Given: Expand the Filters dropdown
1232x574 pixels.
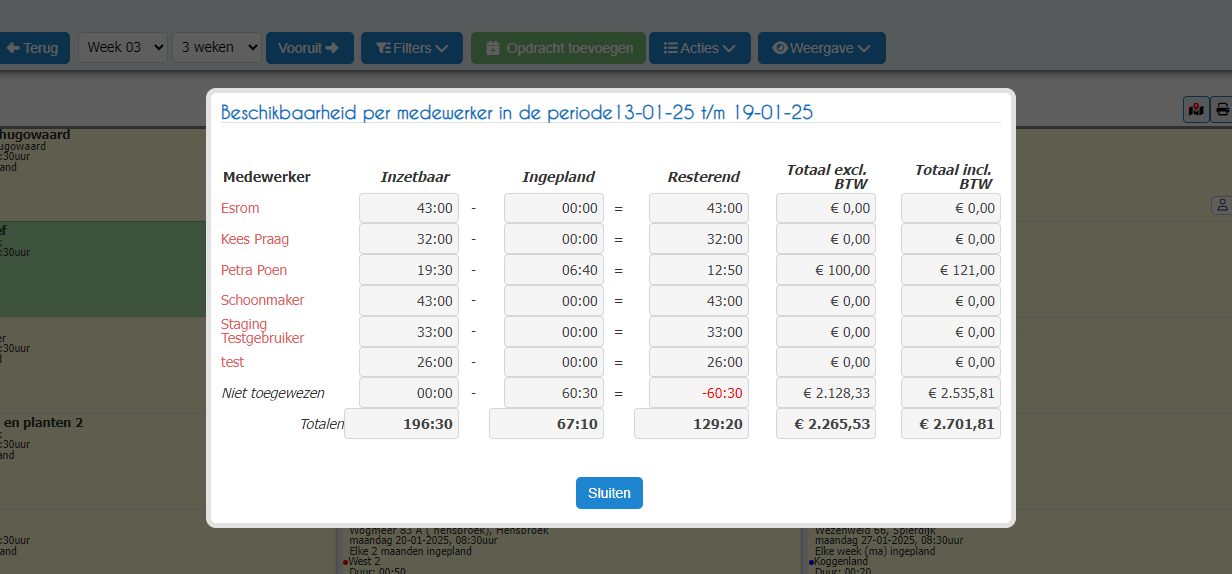Looking at the screenshot, I should [412, 48].
